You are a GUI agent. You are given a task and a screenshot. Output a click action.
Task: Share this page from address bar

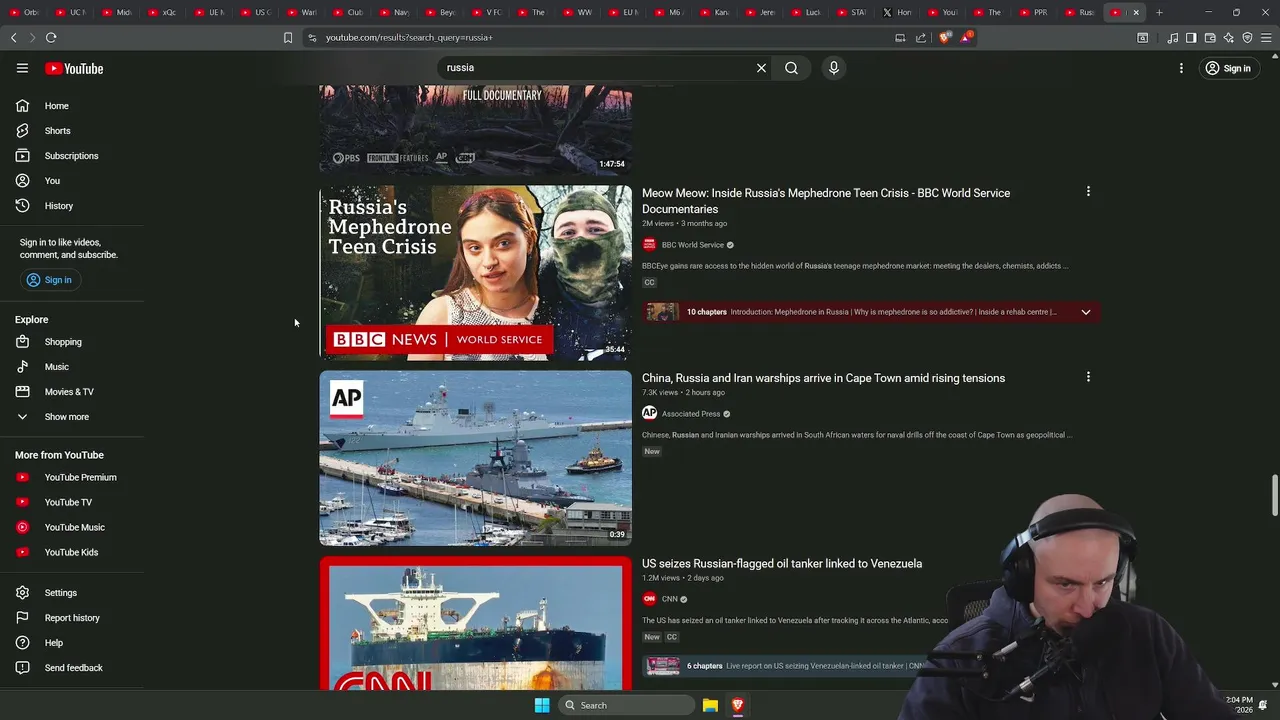[921, 37]
